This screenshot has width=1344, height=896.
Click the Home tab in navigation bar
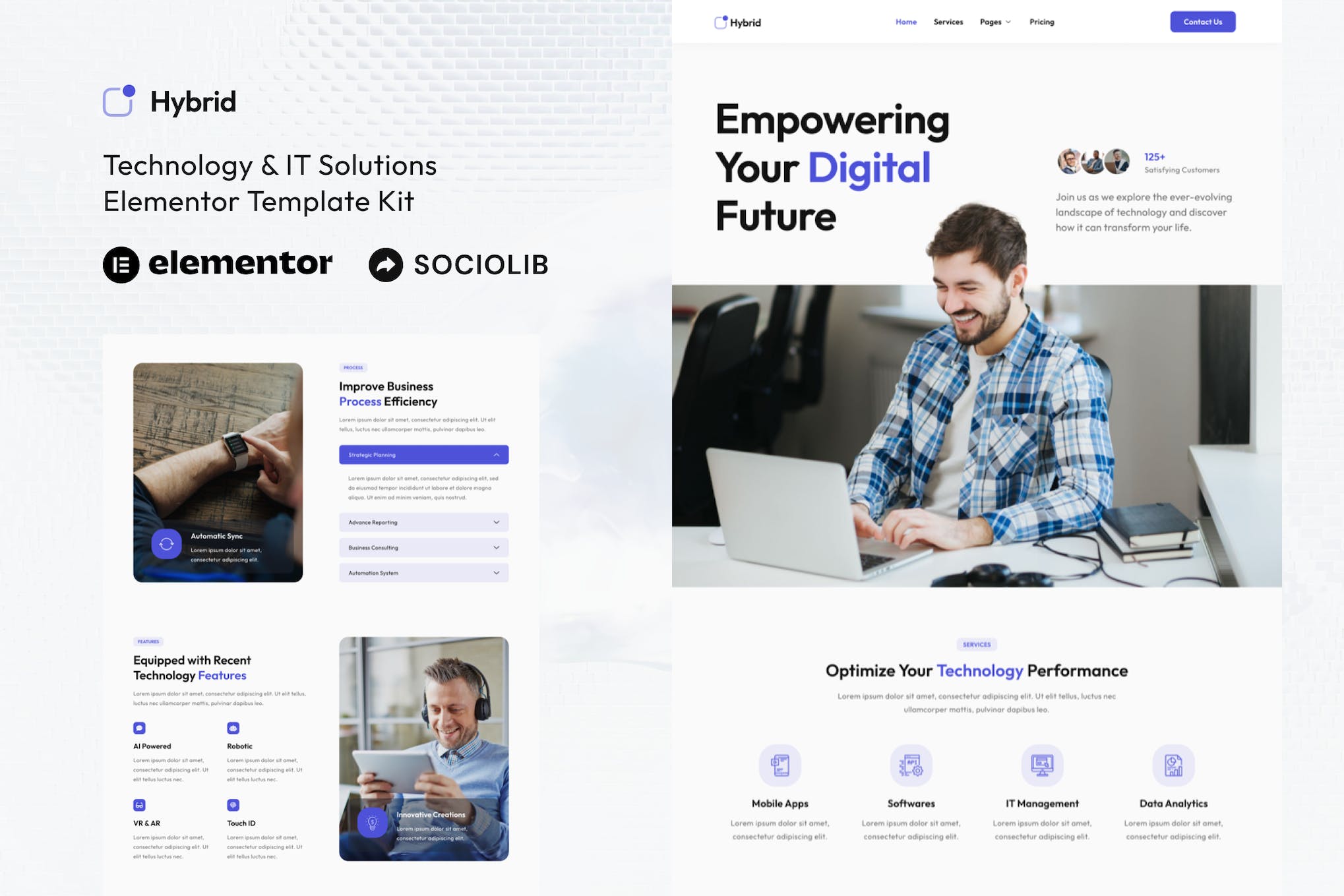coord(907,21)
